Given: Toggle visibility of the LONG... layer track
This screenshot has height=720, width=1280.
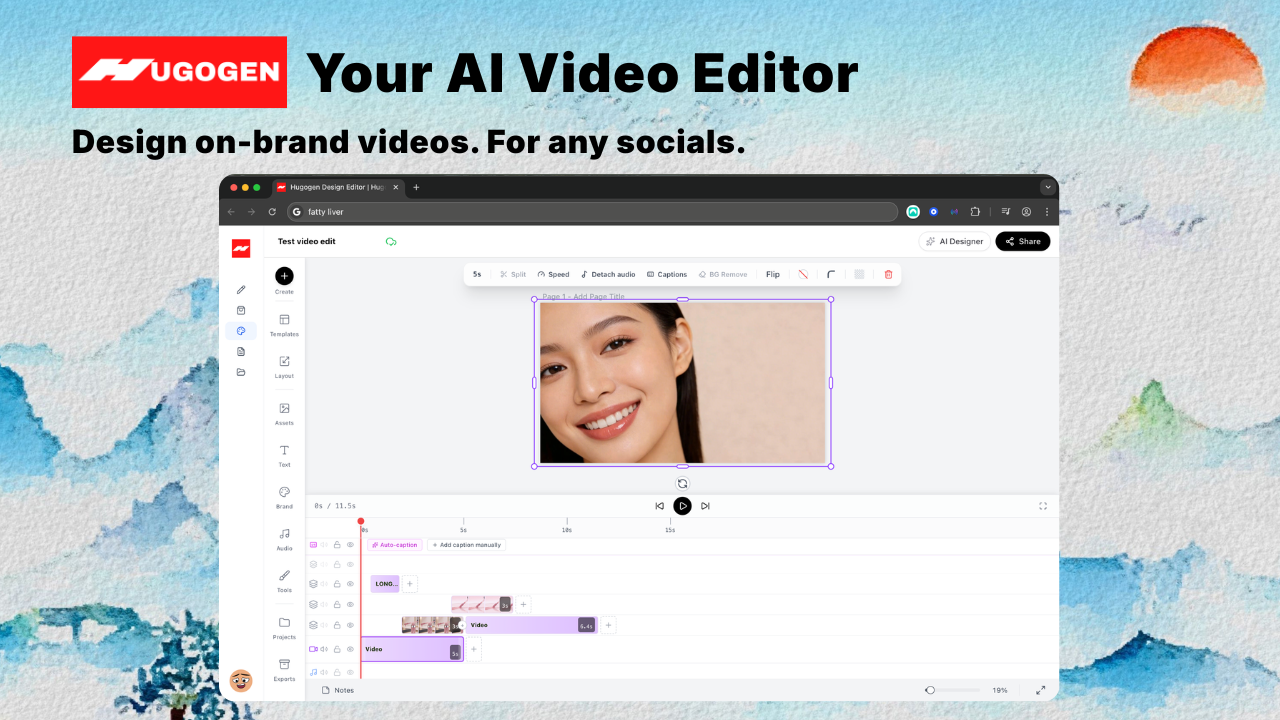Looking at the screenshot, I should point(350,584).
